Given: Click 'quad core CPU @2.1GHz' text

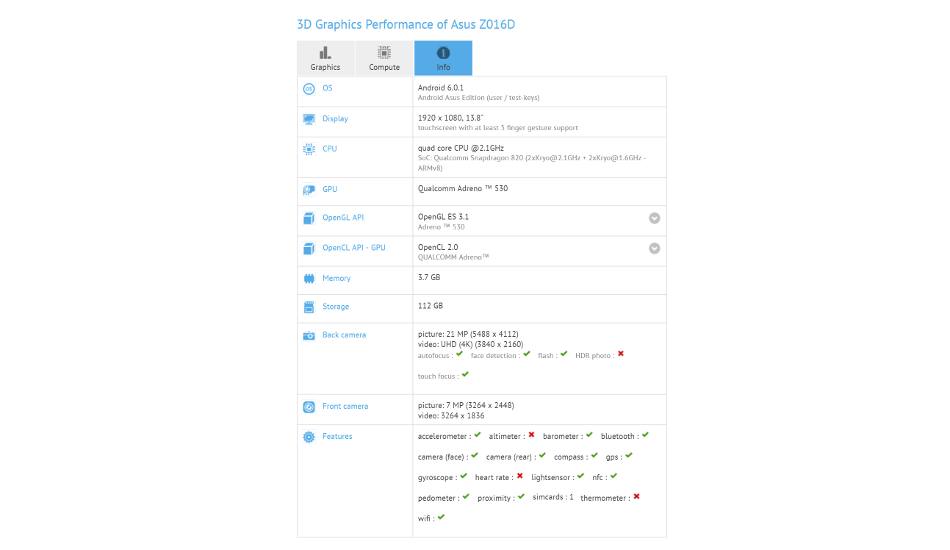Looking at the screenshot, I should [x=460, y=148].
